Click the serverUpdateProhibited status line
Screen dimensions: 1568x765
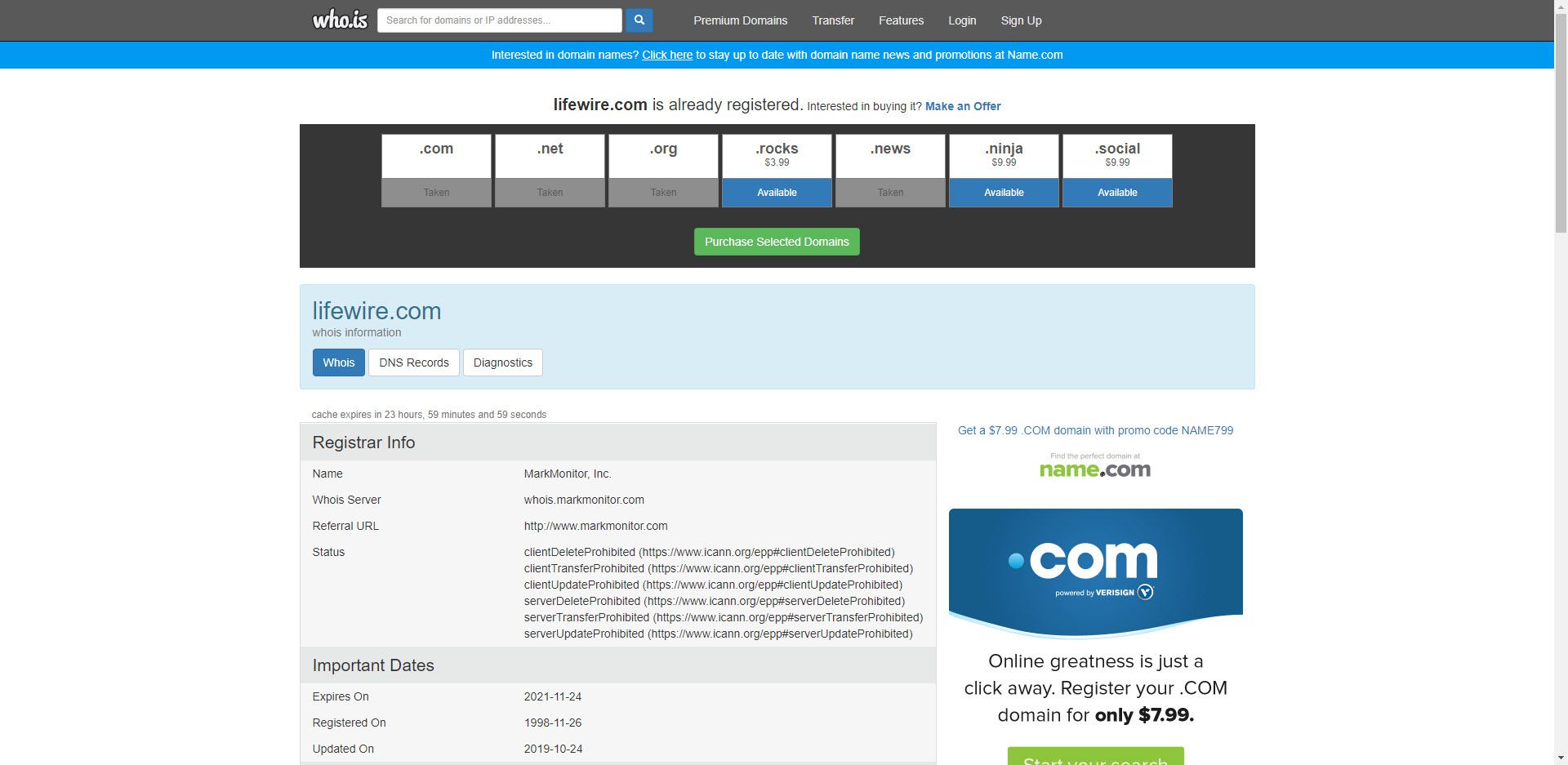point(719,634)
